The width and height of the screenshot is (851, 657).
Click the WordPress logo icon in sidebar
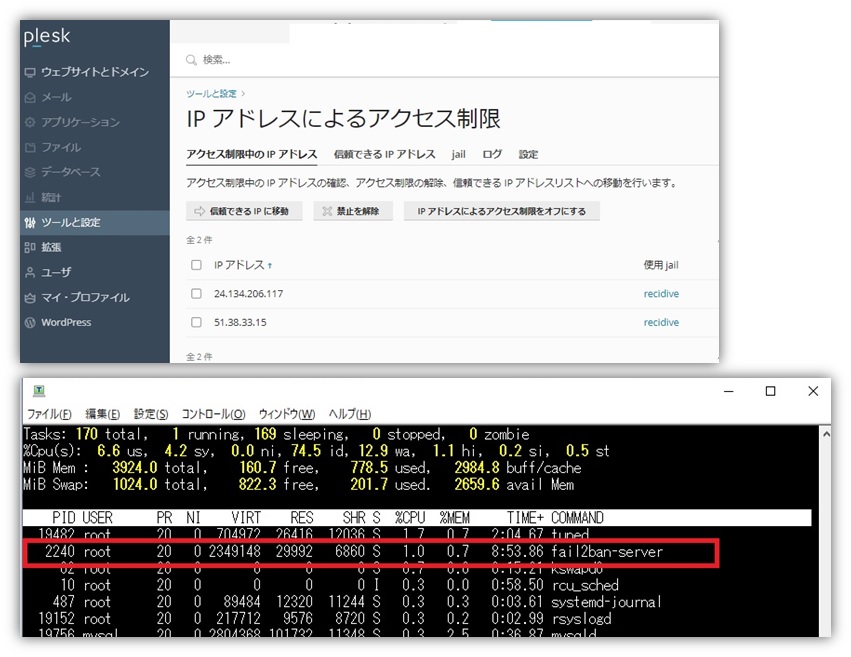click(x=30, y=322)
